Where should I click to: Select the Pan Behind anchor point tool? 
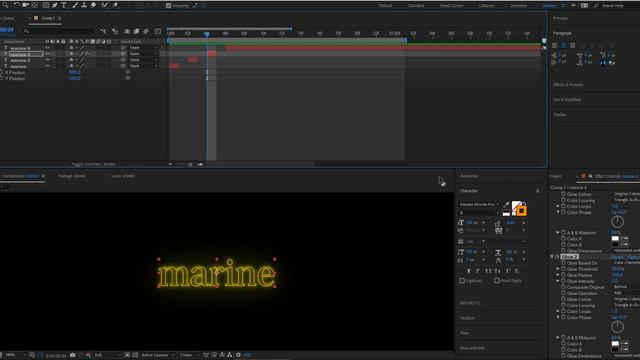[x=35, y=5]
